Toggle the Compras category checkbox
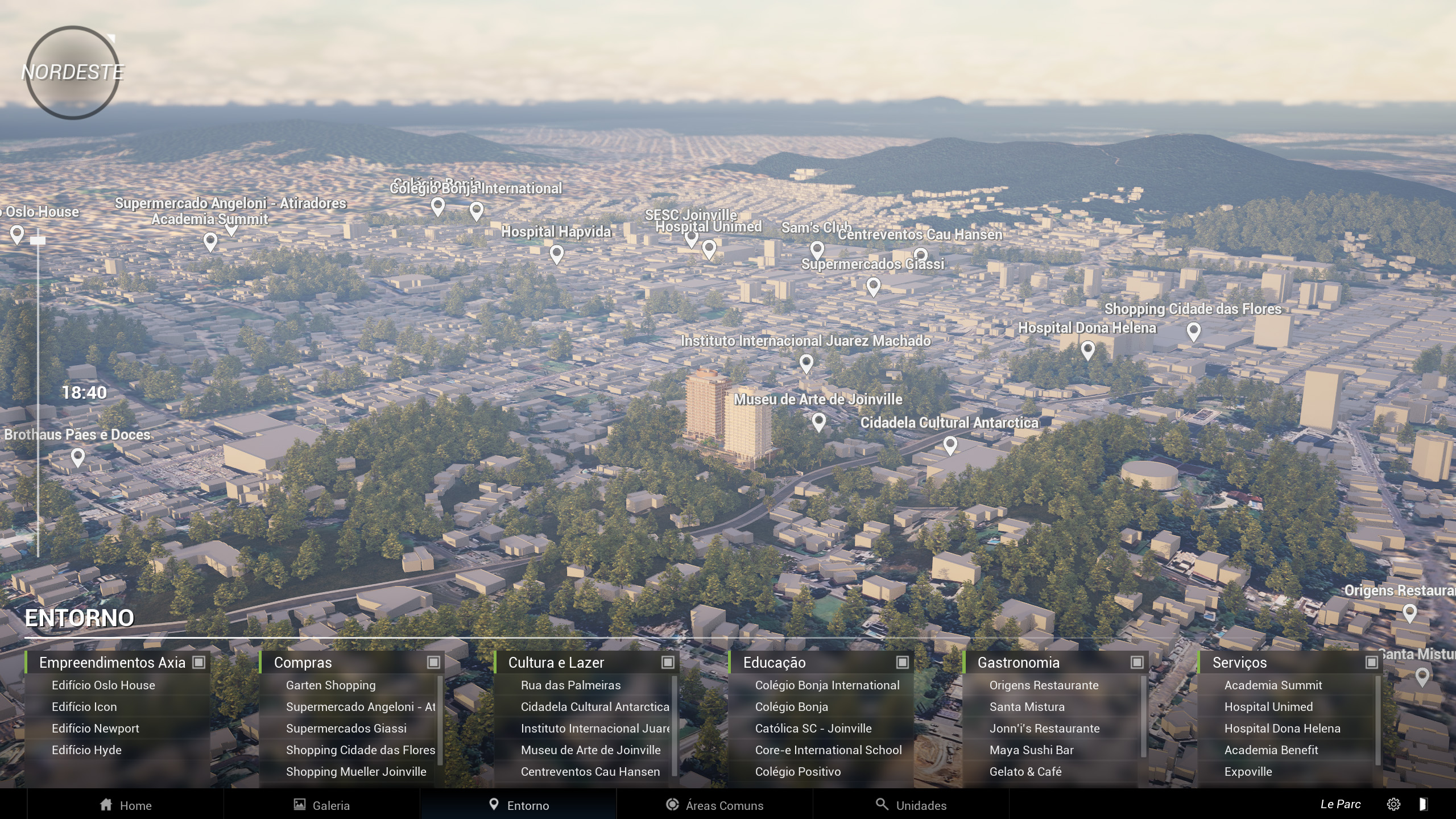 [433, 662]
